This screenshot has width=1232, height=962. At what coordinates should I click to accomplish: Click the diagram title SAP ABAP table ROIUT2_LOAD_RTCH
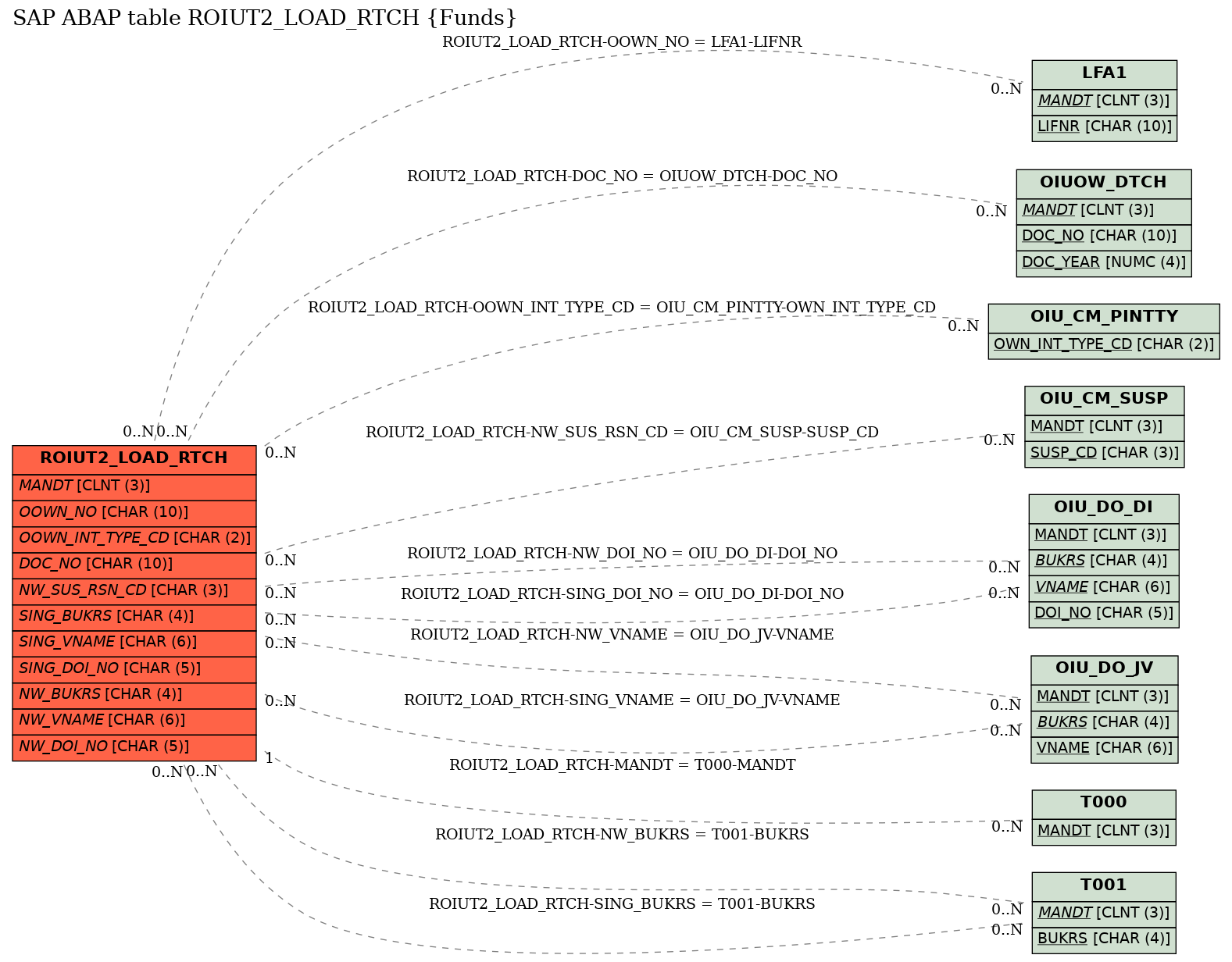265,18
